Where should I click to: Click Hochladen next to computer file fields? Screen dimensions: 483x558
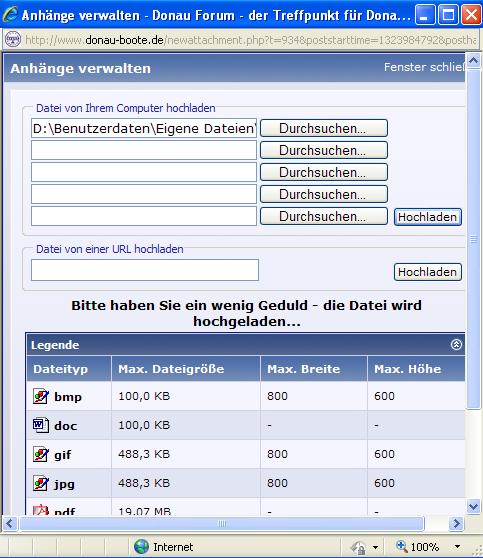coord(427,217)
